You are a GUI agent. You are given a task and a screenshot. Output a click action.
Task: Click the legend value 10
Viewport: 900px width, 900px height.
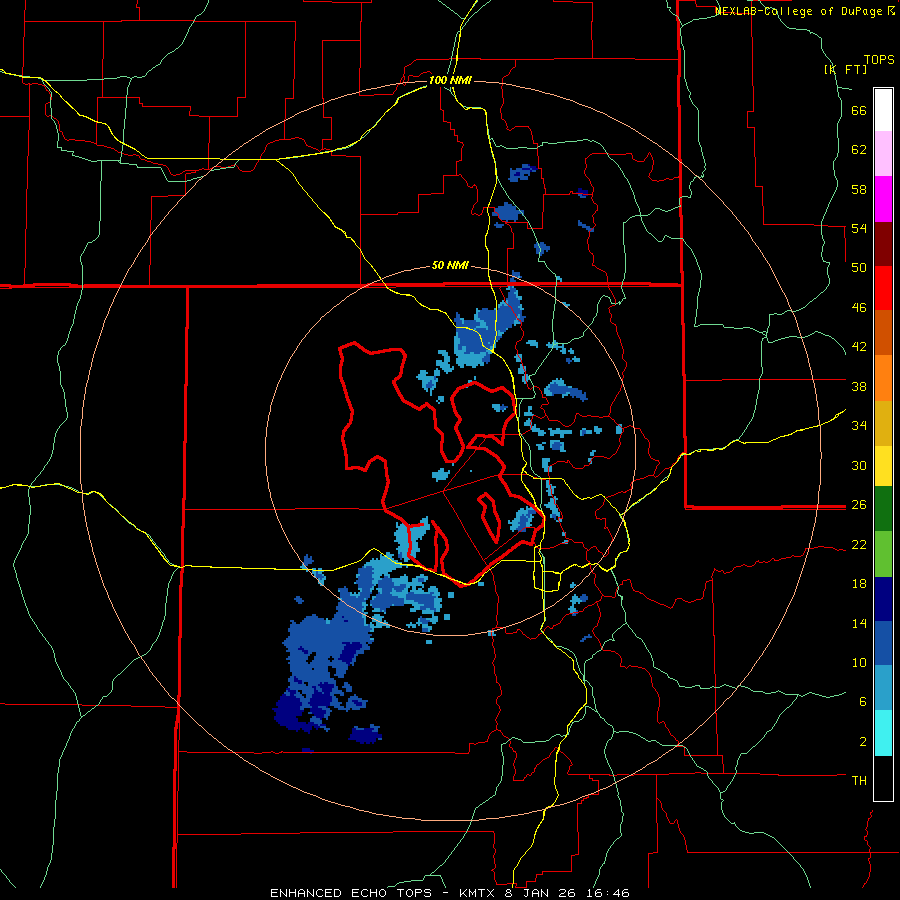pos(859,662)
